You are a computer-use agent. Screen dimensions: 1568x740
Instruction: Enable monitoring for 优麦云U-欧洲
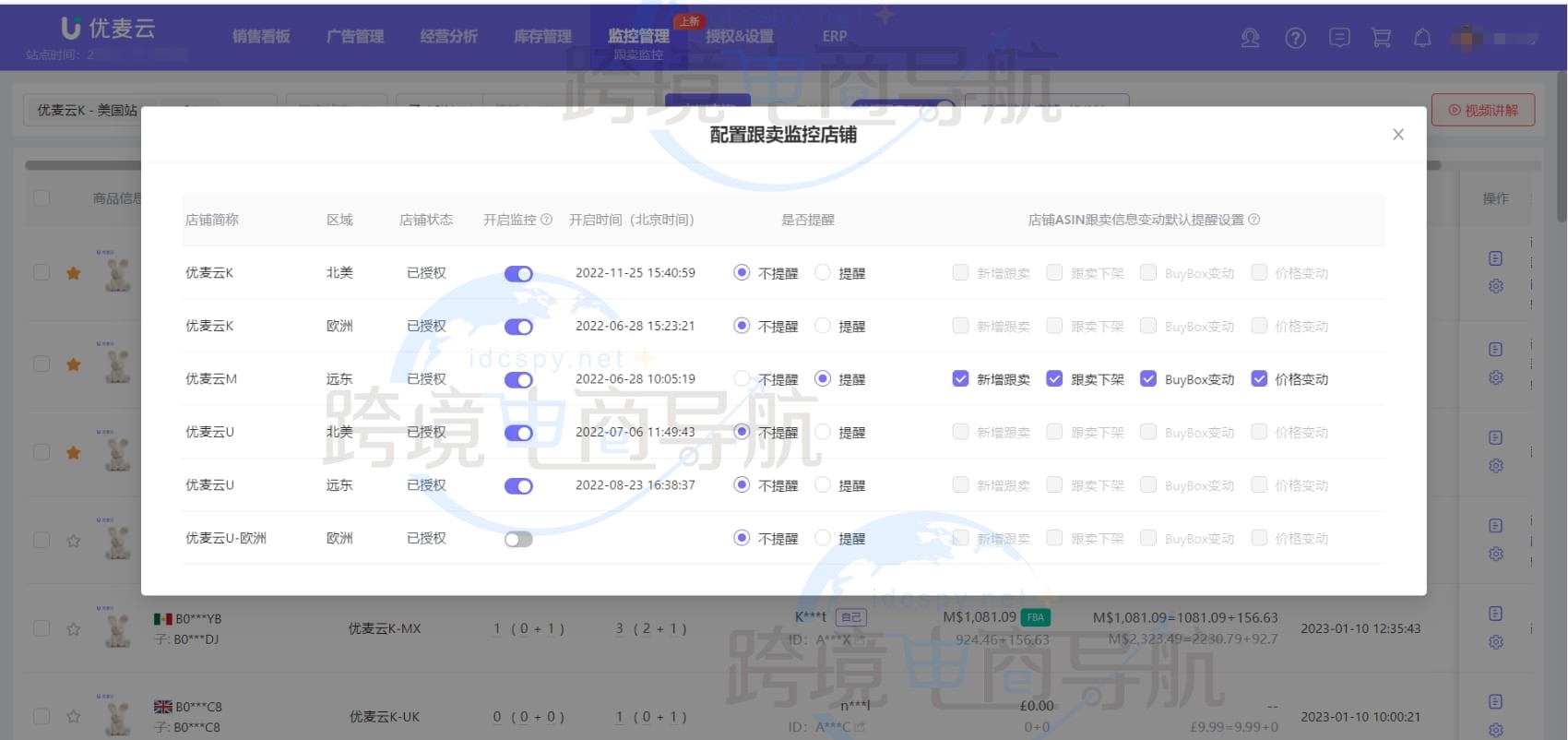pos(518,539)
